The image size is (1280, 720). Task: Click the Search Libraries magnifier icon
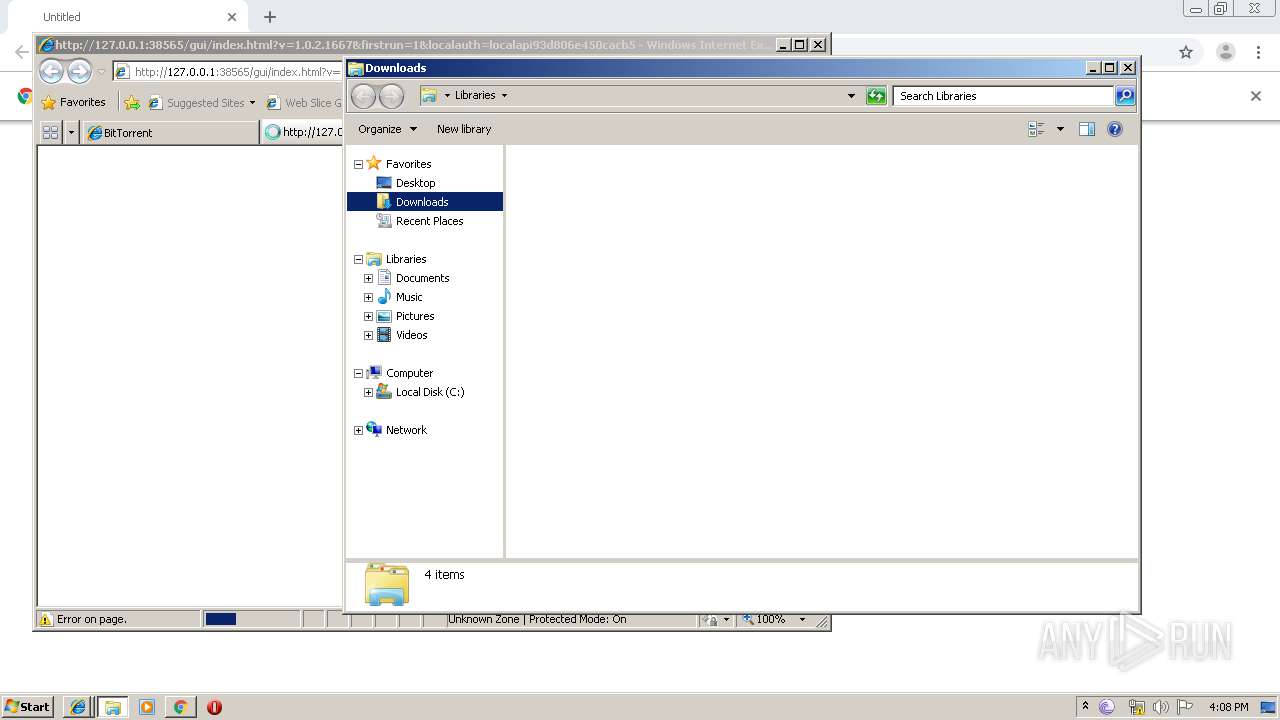click(x=1125, y=96)
